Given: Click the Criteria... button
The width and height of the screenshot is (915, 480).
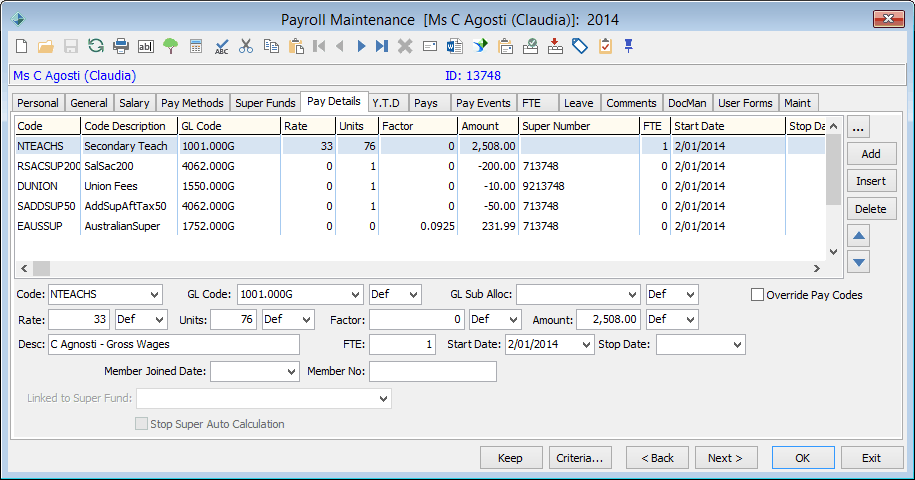Looking at the screenshot, I should [x=579, y=458].
